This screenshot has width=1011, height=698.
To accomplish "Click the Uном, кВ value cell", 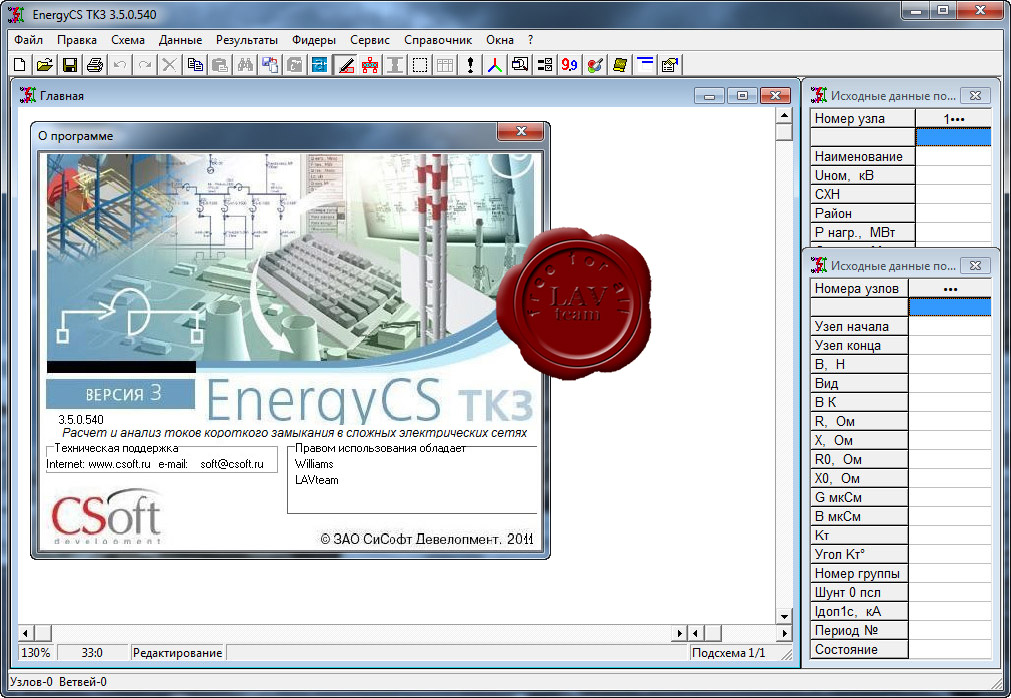I will 954,175.
